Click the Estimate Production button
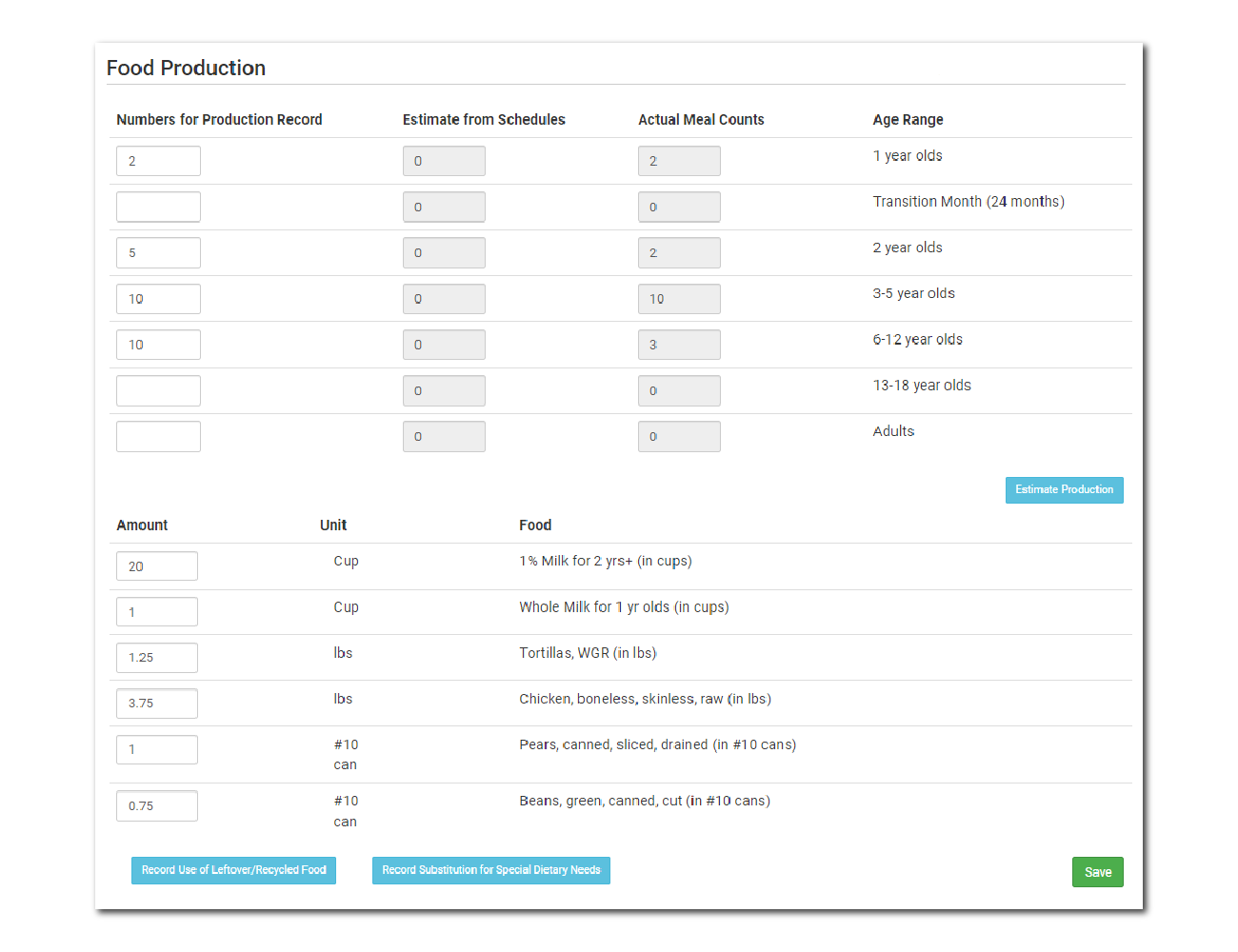 tap(1064, 490)
